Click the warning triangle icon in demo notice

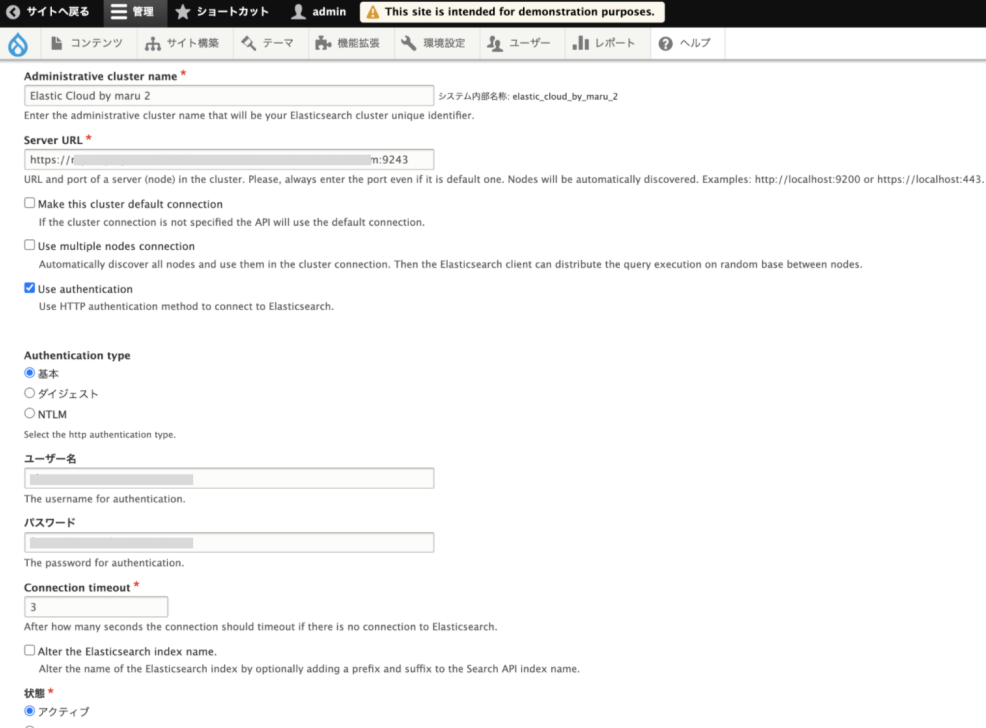373,12
